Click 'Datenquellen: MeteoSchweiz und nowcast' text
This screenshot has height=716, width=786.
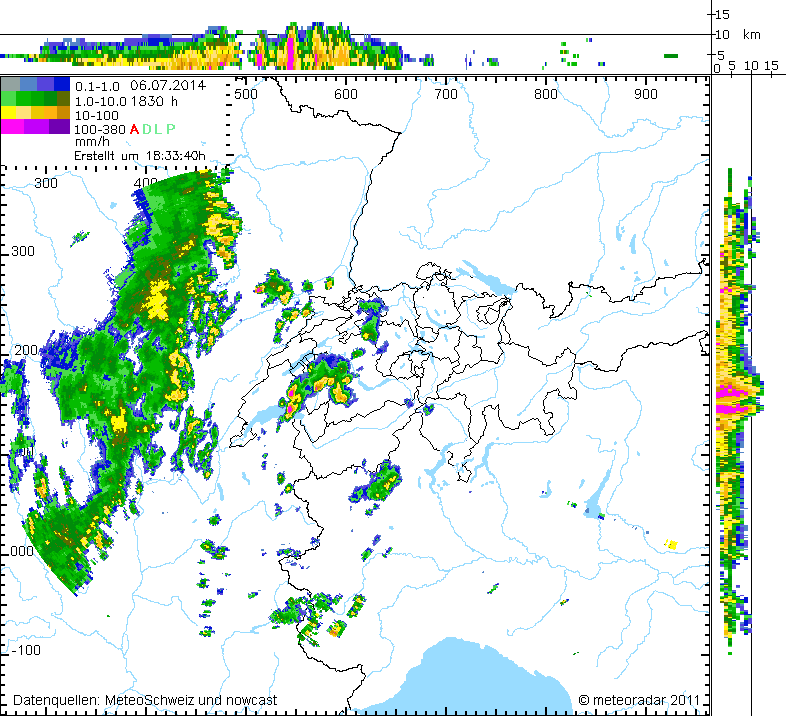[x=145, y=700]
